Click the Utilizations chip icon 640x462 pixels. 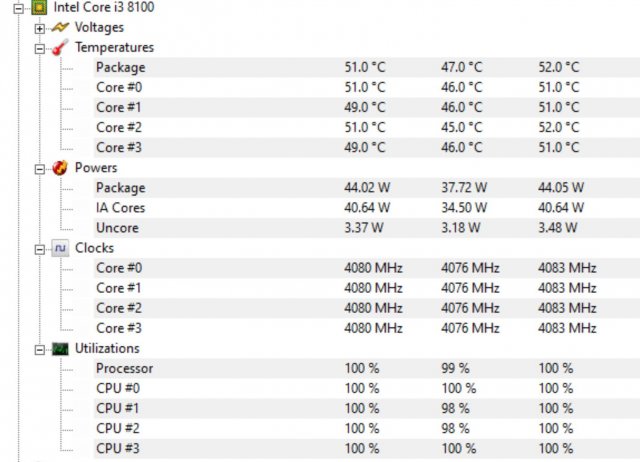(60, 349)
